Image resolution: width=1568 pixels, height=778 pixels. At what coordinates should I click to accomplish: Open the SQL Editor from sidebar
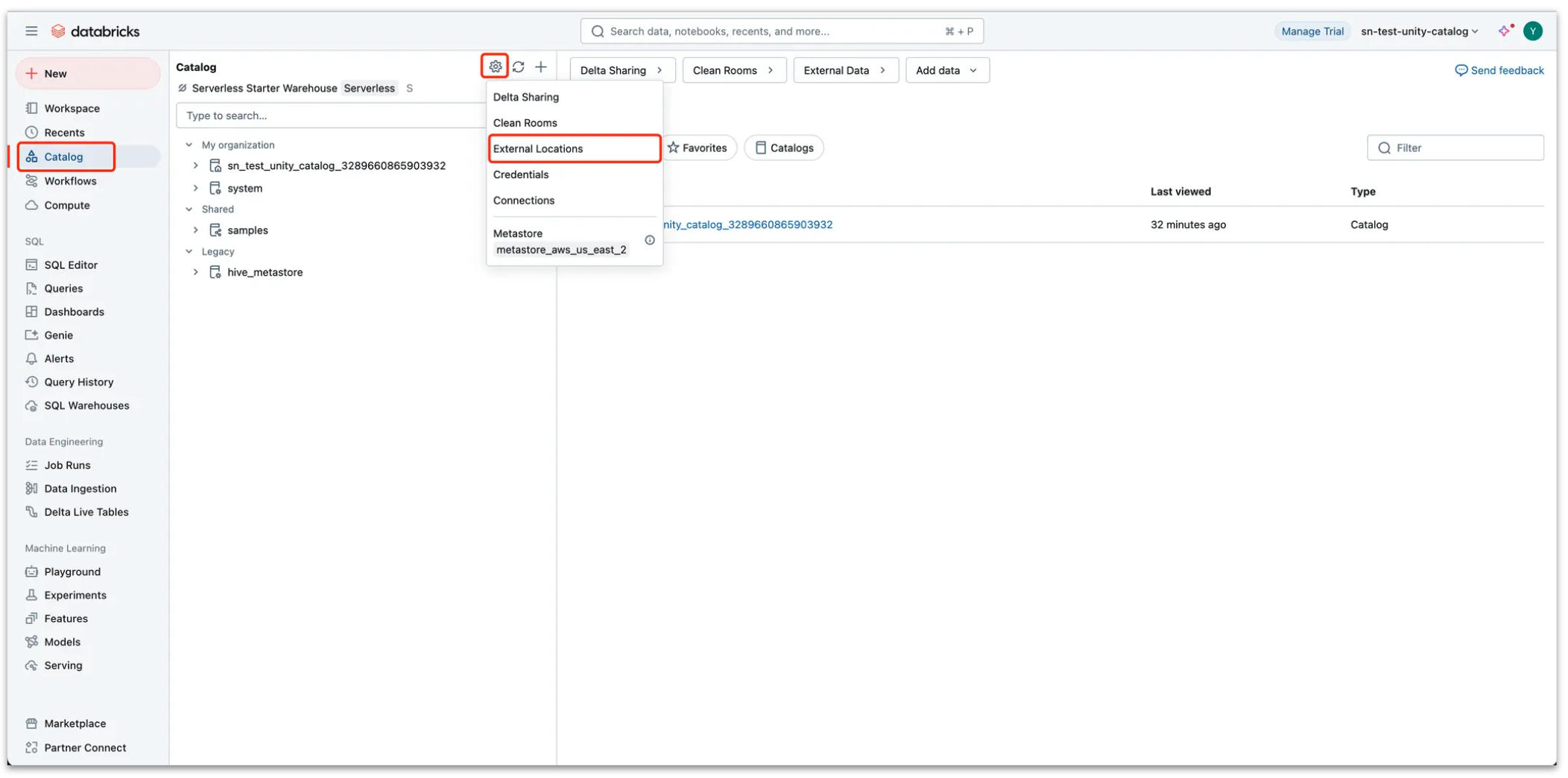point(71,265)
